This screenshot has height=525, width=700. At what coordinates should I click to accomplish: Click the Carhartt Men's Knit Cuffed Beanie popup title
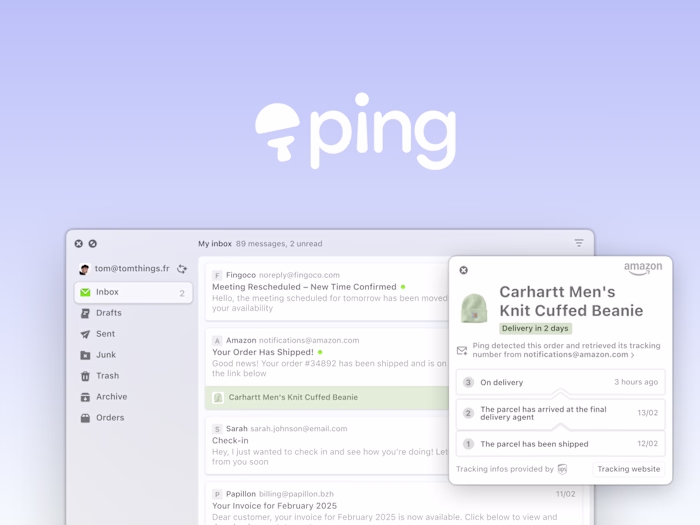pyautogui.click(x=571, y=301)
